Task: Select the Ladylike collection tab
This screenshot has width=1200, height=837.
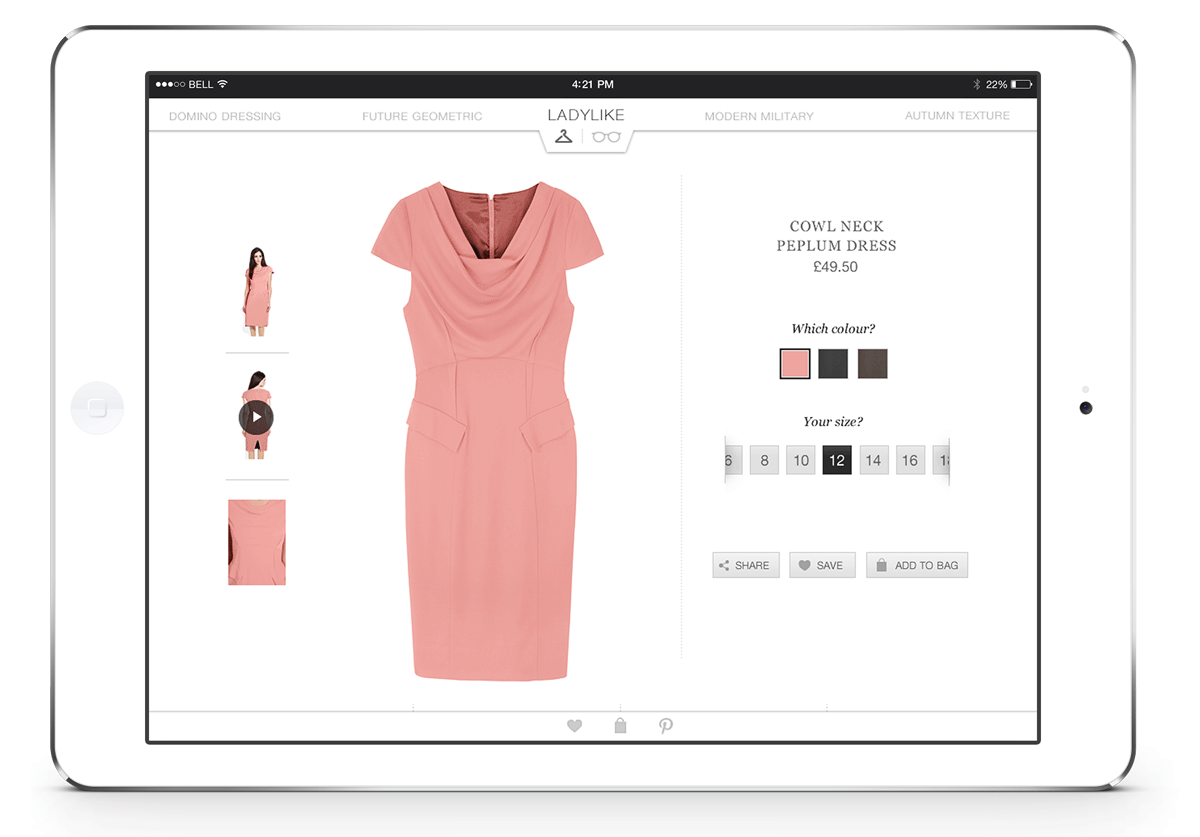Action: coord(586,115)
